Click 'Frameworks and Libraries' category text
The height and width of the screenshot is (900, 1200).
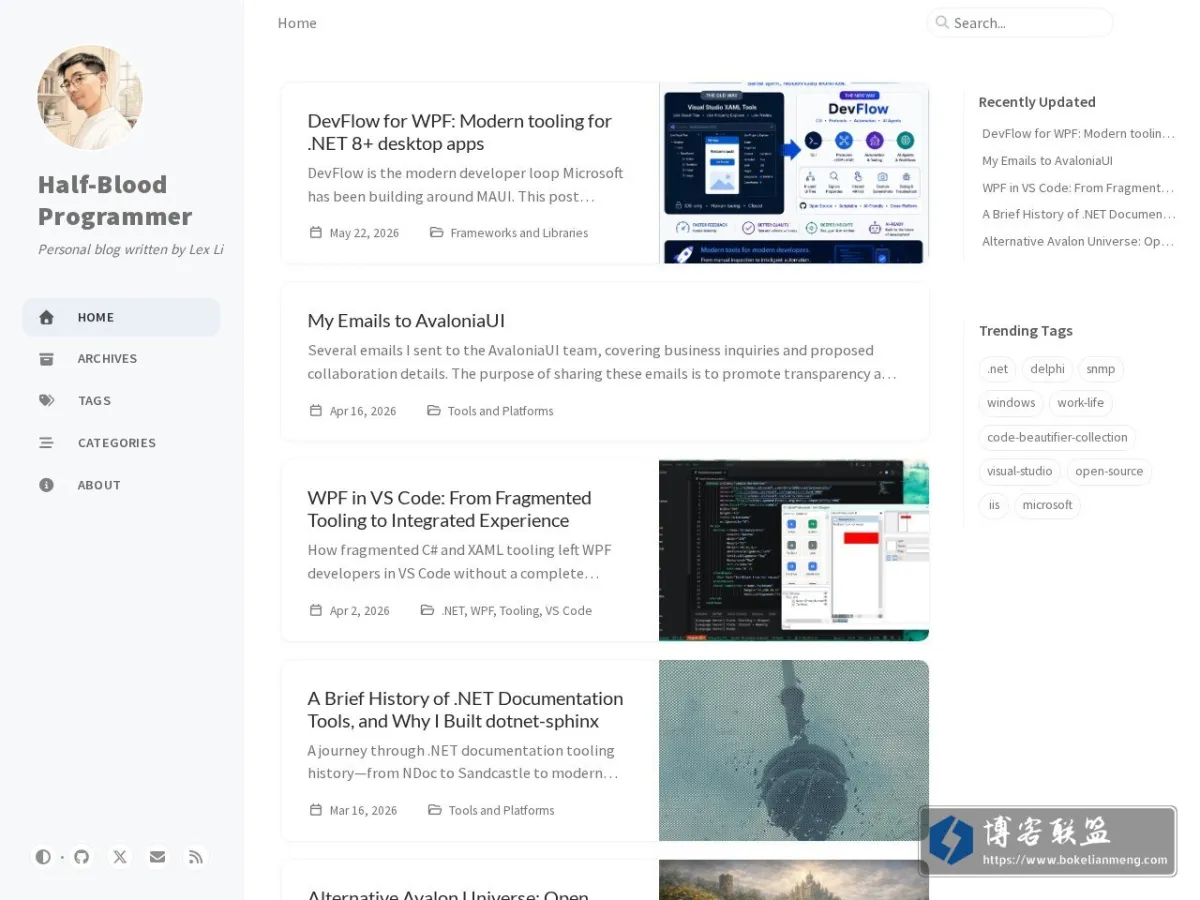[519, 233]
